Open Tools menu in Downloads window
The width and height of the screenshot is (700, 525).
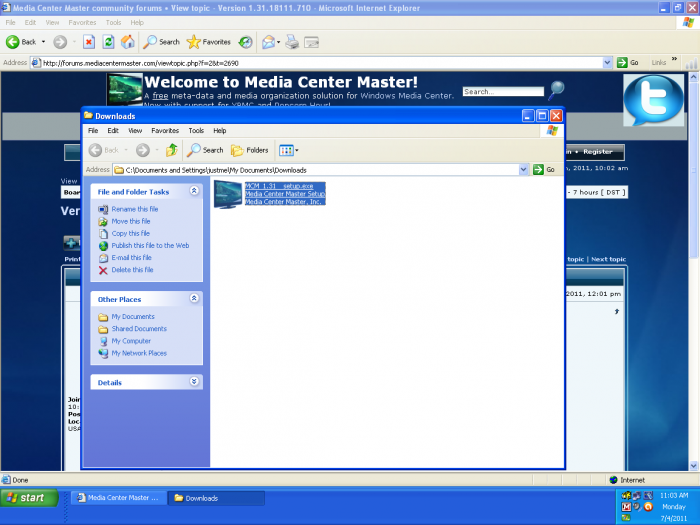pos(196,130)
